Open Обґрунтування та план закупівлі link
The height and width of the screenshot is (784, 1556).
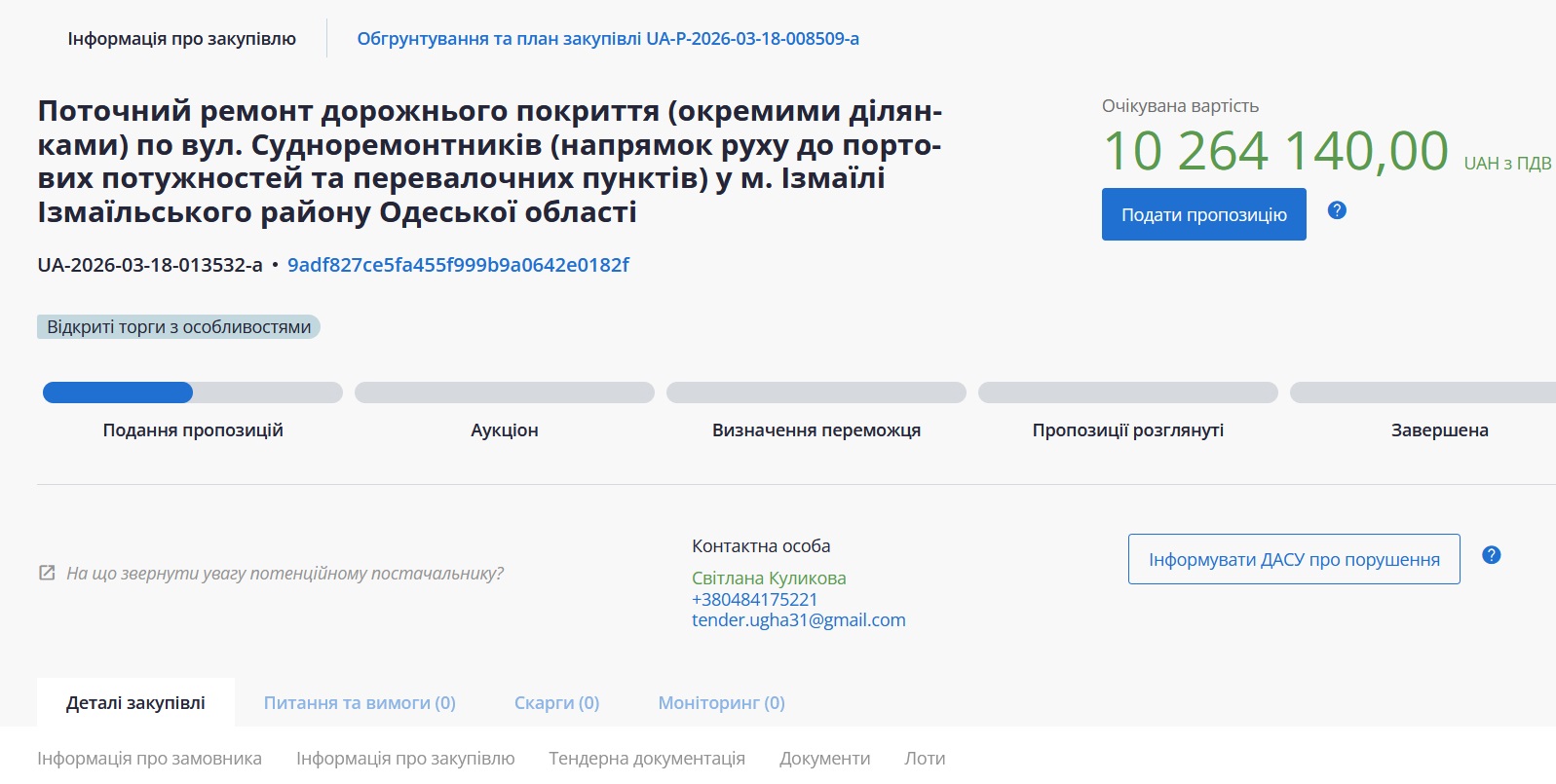click(x=607, y=39)
